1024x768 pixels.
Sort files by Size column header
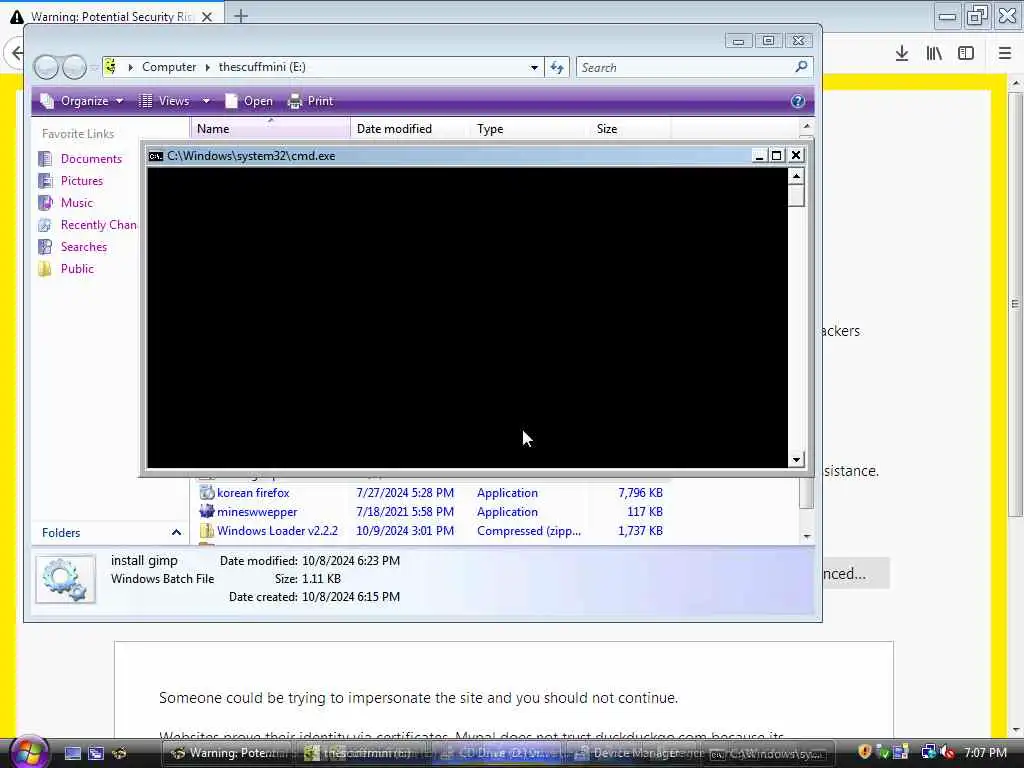[630, 129]
